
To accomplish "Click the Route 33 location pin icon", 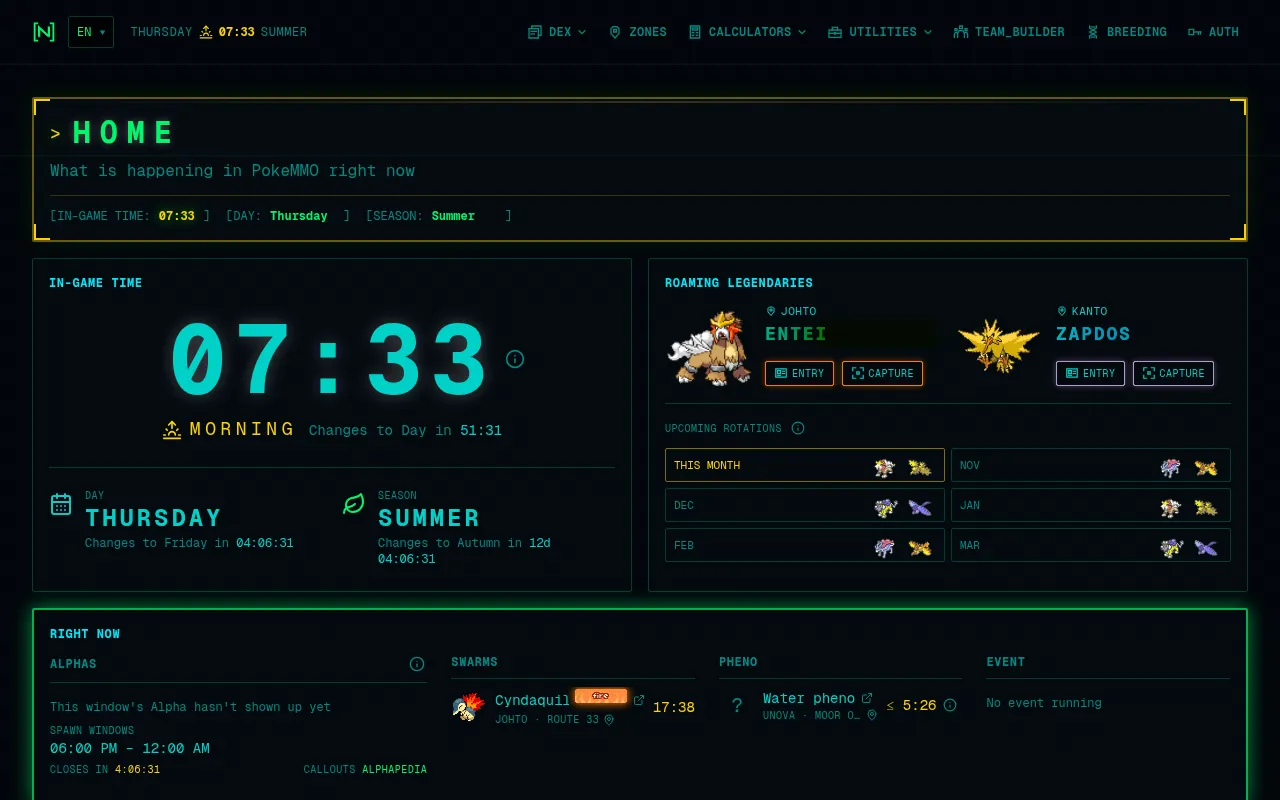I will point(608,719).
